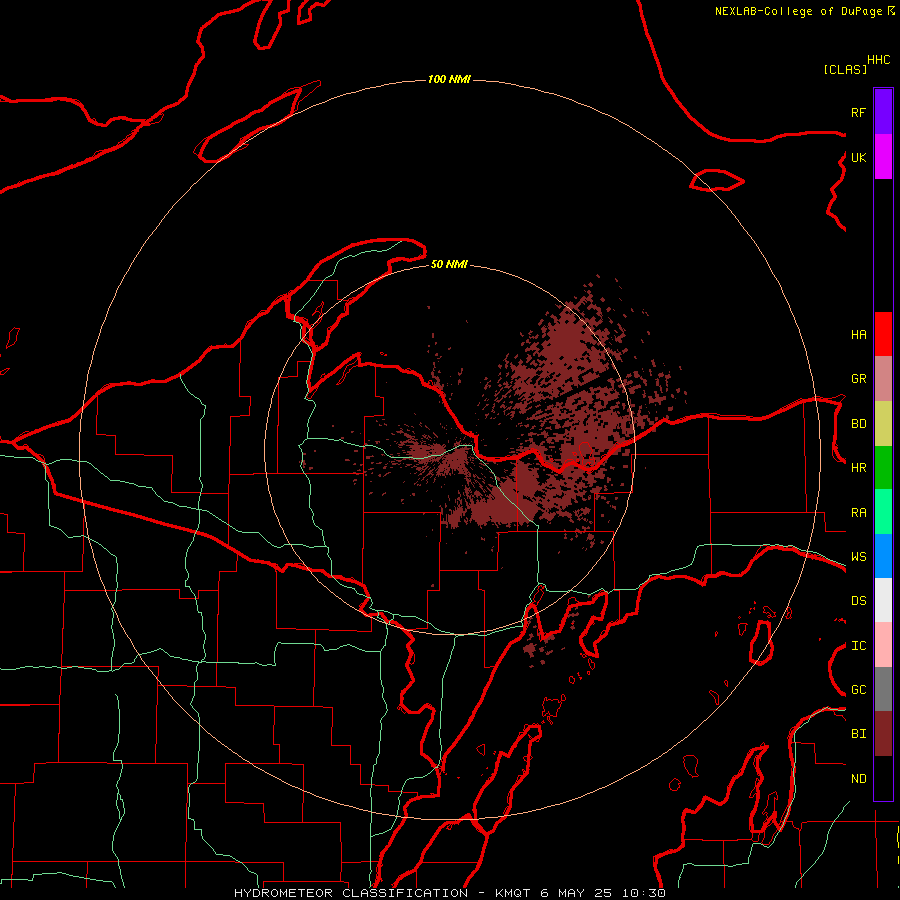Screen dimensions: 900x900
Task: Pick the HR green legend swatch
Action: point(883,468)
